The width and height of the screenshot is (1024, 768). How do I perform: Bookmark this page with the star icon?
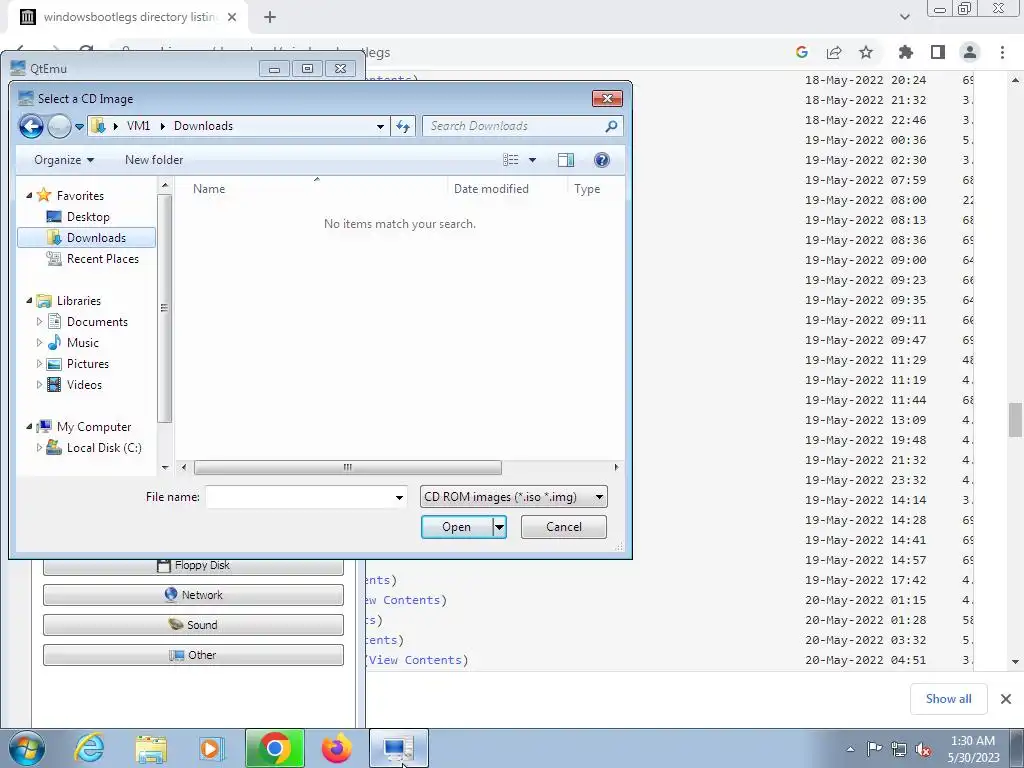point(866,52)
